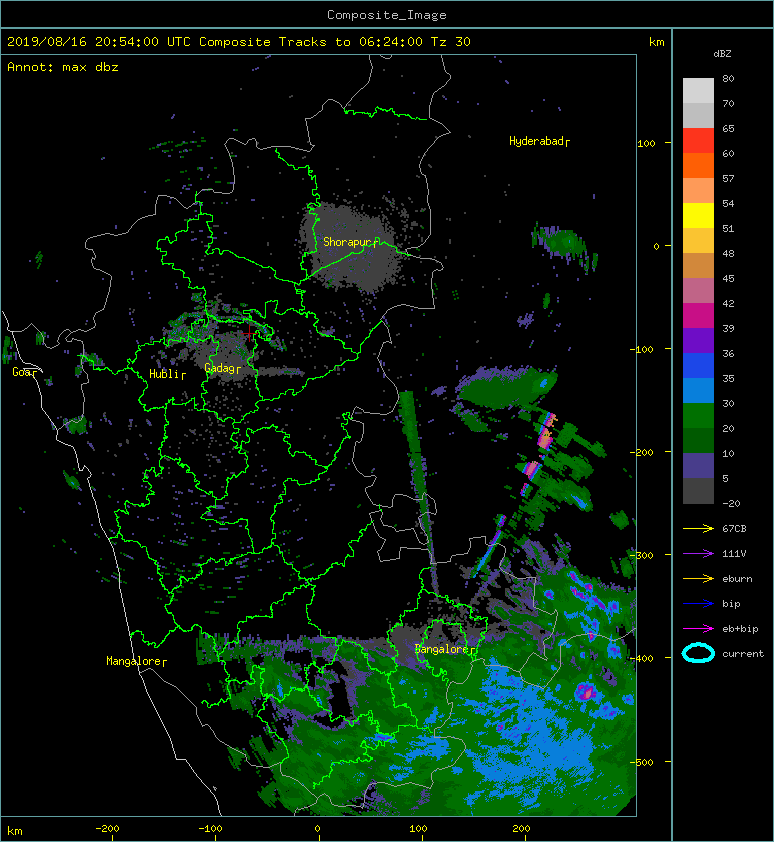Click the -20 value on the dBZ scale
Image resolution: width=774 pixels, height=842 pixels.
pos(732,504)
